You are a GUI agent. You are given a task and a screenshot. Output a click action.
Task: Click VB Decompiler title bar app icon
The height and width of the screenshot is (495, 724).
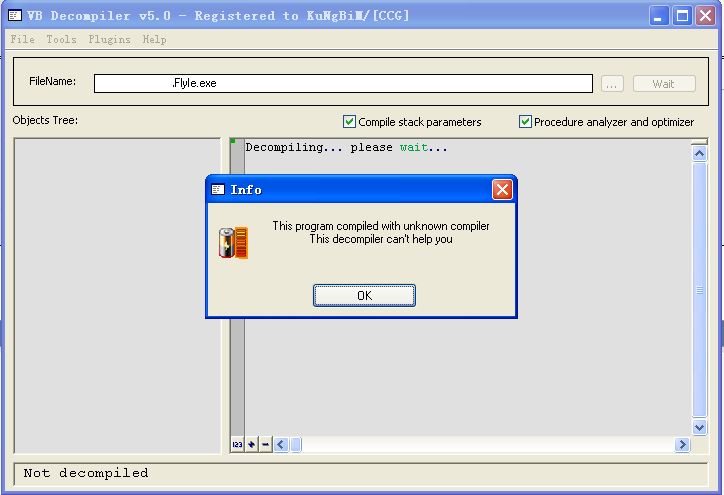pos(15,16)
